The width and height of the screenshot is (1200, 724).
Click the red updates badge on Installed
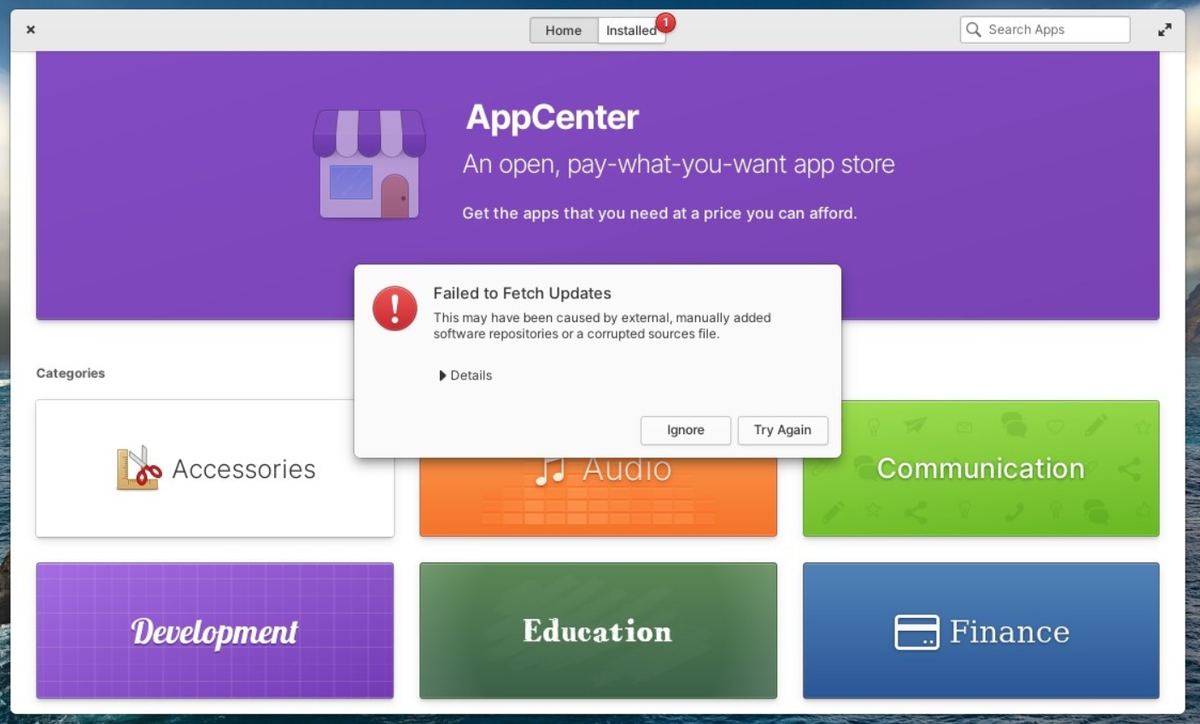pyautogui.click(x=666, y=22)
